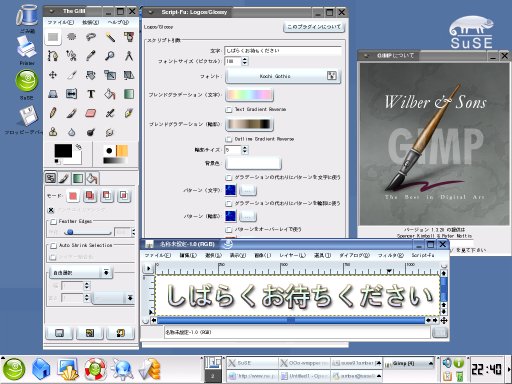
Task: Open the image window ruler-corner menu arrow
Action: [148, 268]
